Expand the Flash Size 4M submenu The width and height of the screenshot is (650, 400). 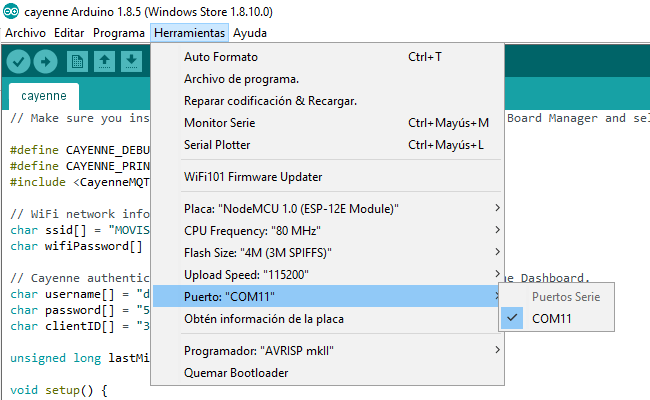258,252
